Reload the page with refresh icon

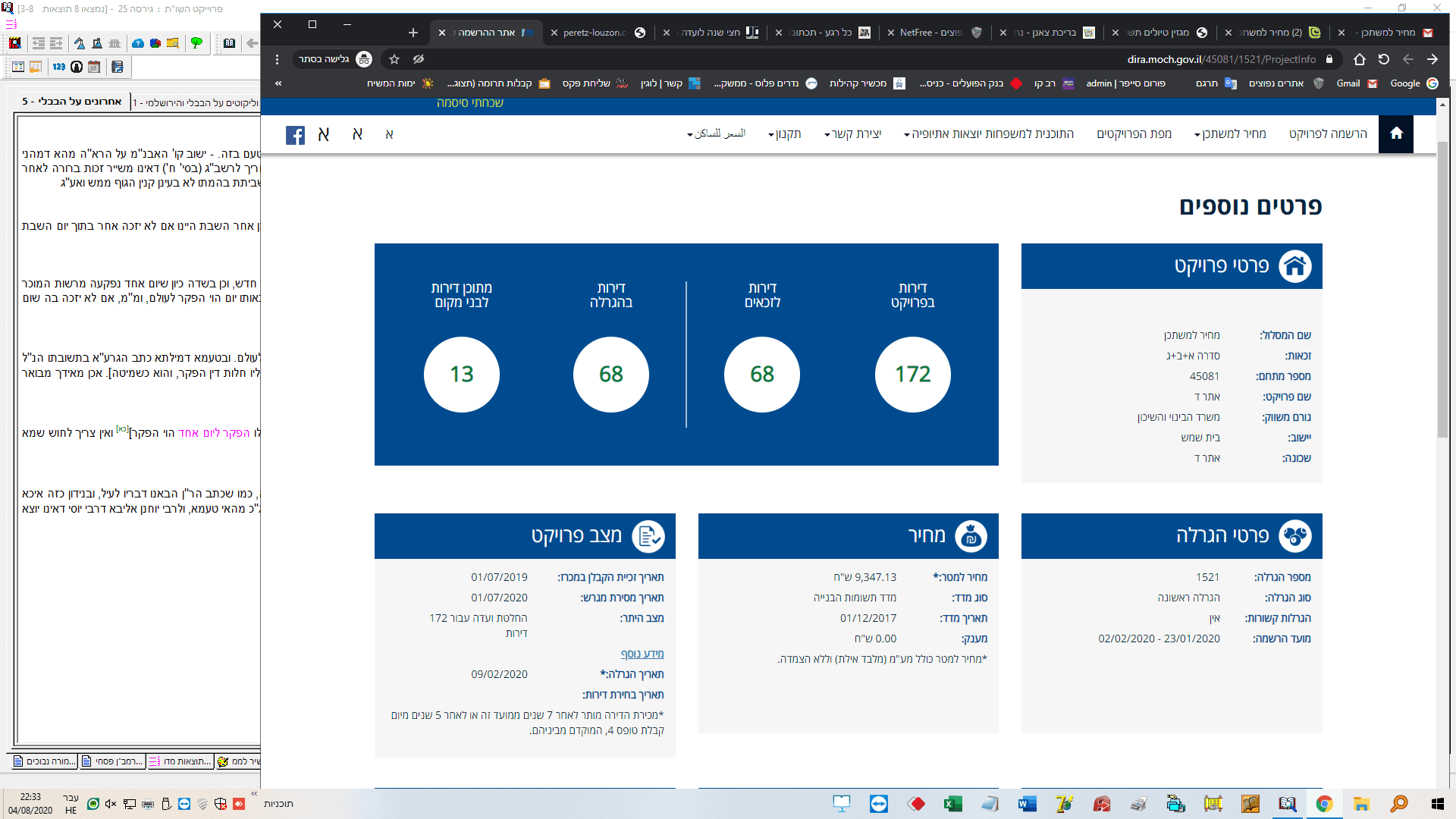(1383, 59)
